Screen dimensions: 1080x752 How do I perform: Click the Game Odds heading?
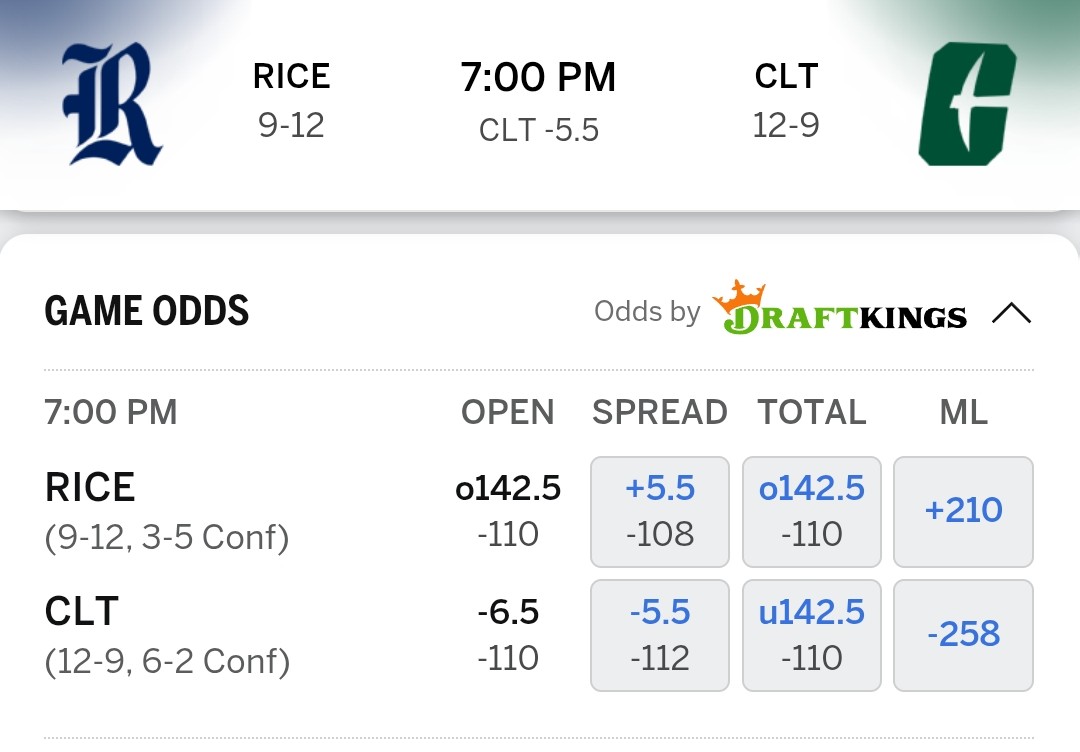pos(147,312)
